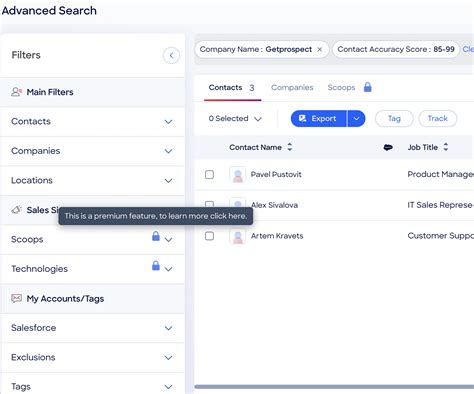This screenshot has height=394, width=474.
Task: Click the Main Filters person icon
Action: tap(16, 92)
